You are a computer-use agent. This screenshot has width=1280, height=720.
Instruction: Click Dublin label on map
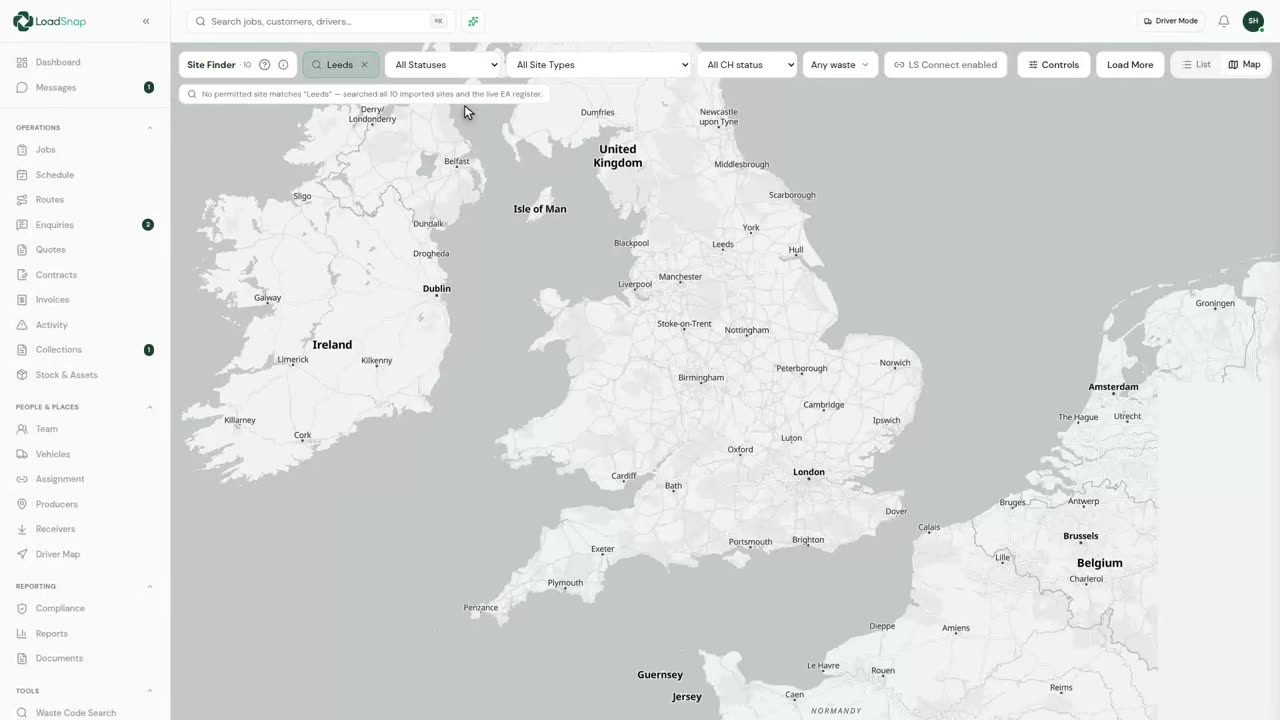pyautogui.click(x=437, y=288)
